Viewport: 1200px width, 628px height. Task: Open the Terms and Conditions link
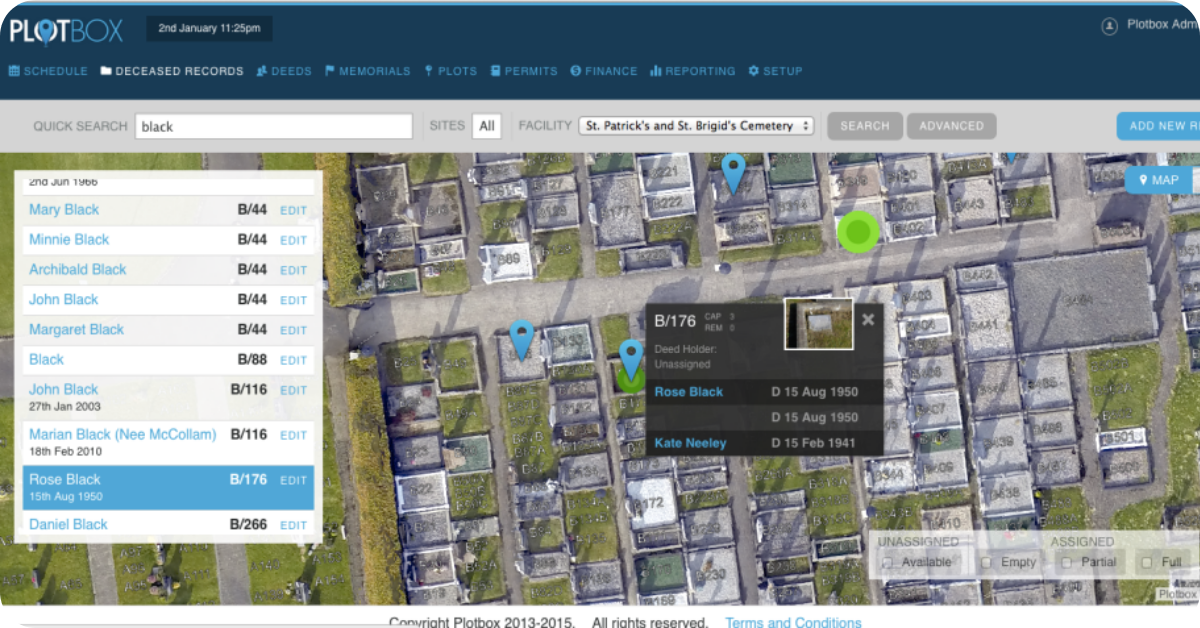pyautogui.click(x=793, y=622)
